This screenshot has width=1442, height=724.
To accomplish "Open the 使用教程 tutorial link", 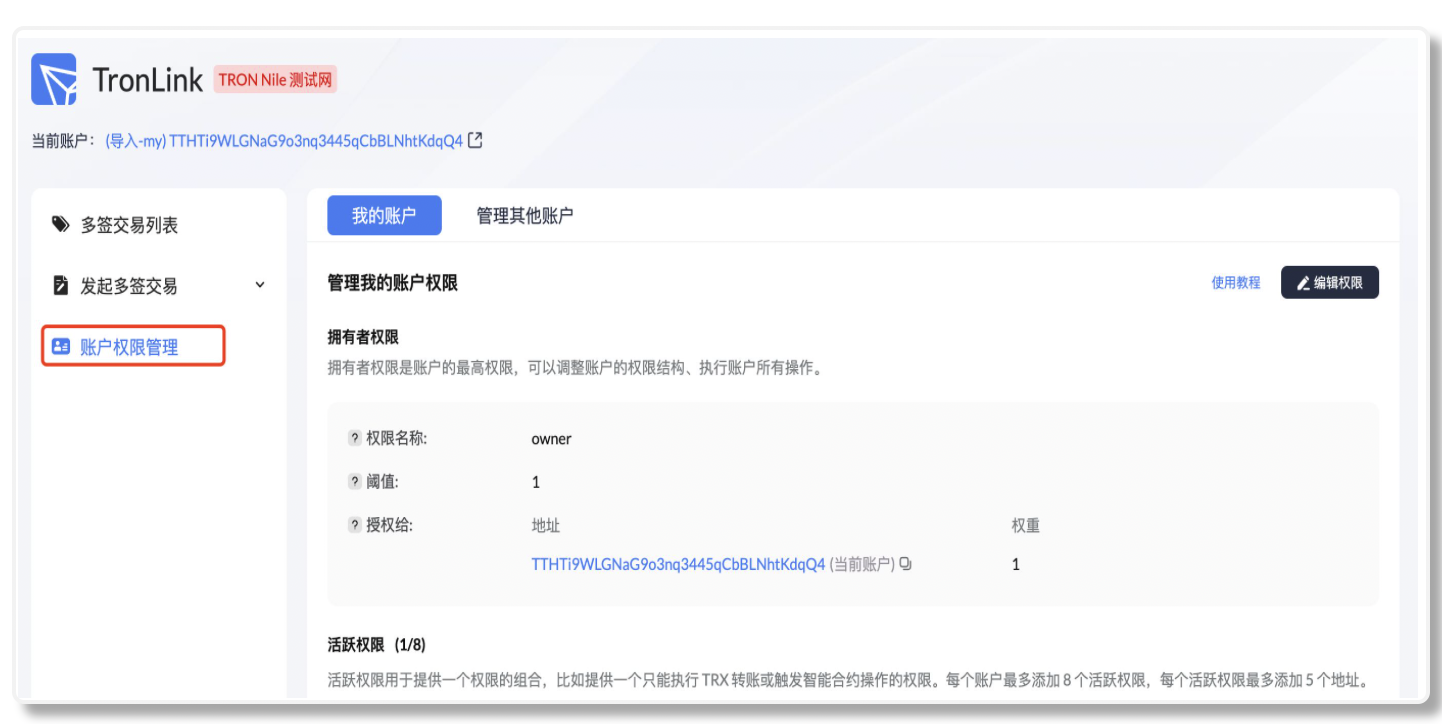I will click(x=1236, y=283).
